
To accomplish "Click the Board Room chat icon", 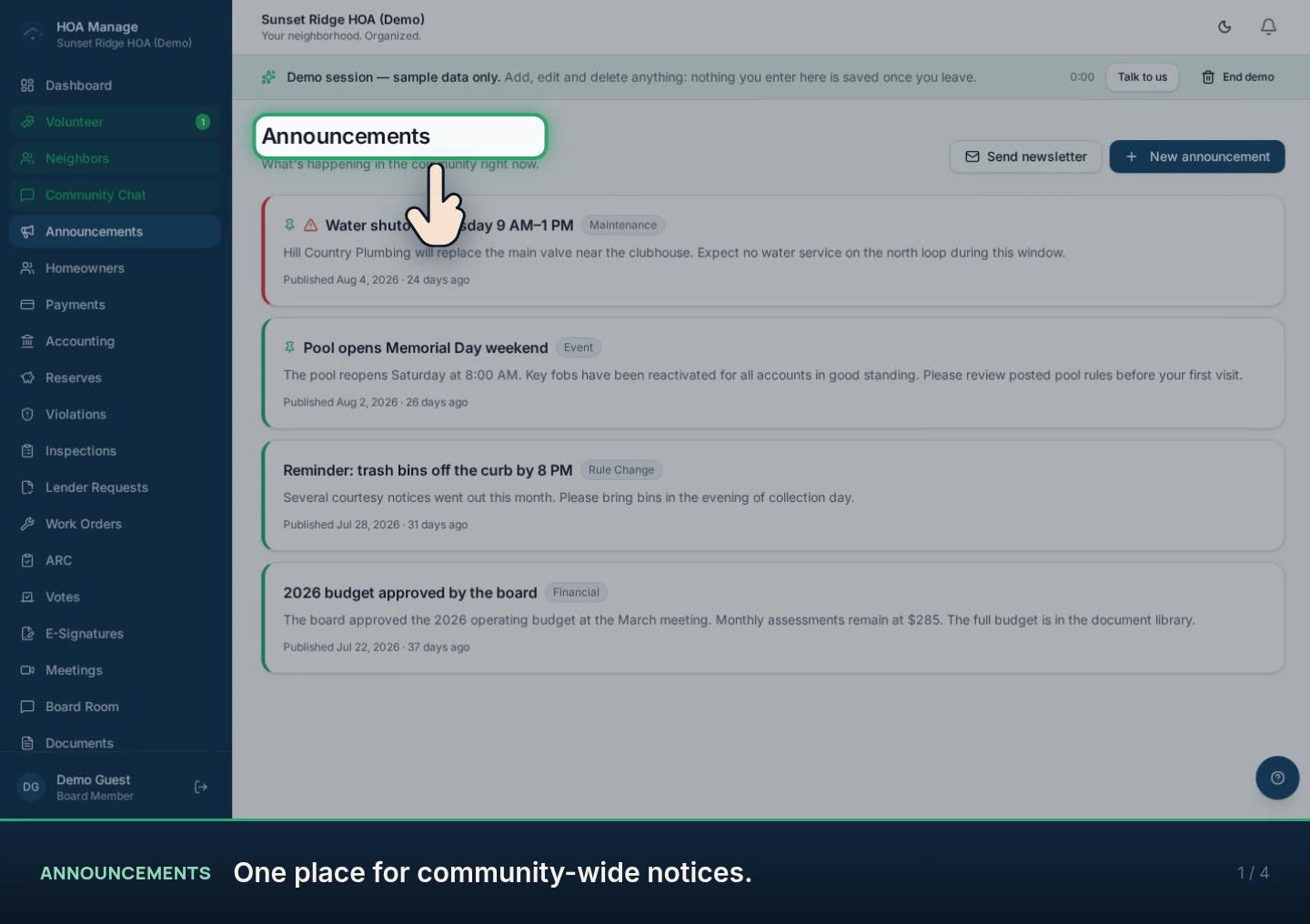I will point(27,707).
